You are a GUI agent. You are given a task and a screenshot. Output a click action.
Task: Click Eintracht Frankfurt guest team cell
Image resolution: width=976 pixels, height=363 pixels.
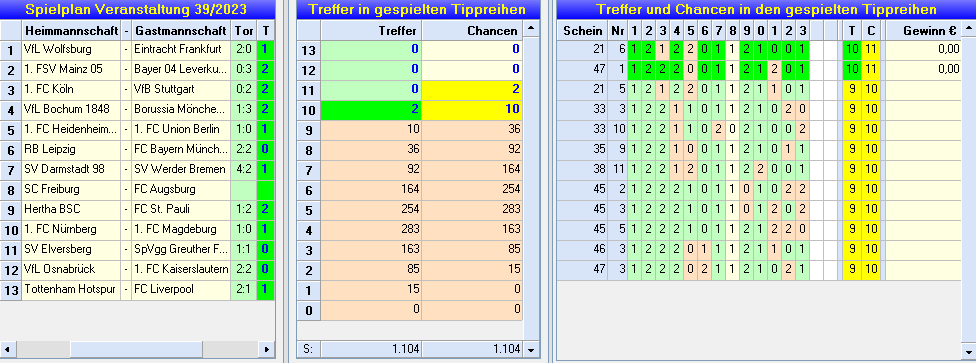tap(181, 49)
